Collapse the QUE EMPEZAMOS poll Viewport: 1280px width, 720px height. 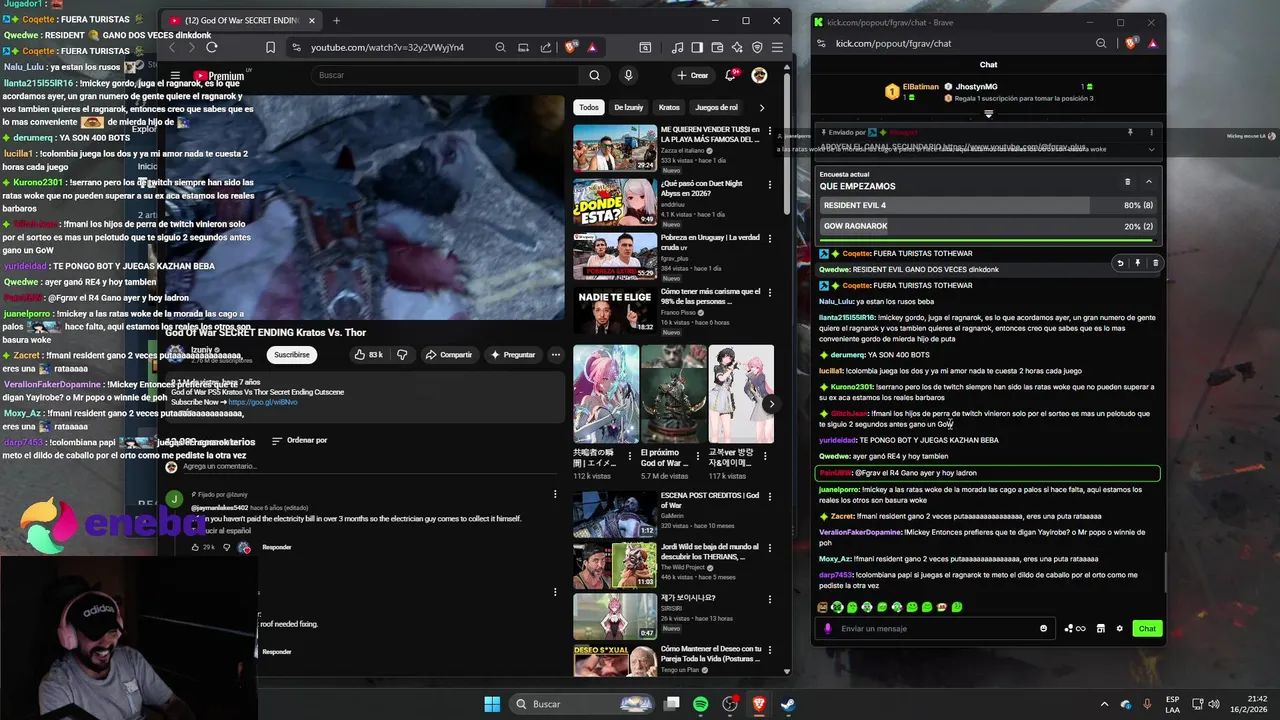[x=1148, y=182]
